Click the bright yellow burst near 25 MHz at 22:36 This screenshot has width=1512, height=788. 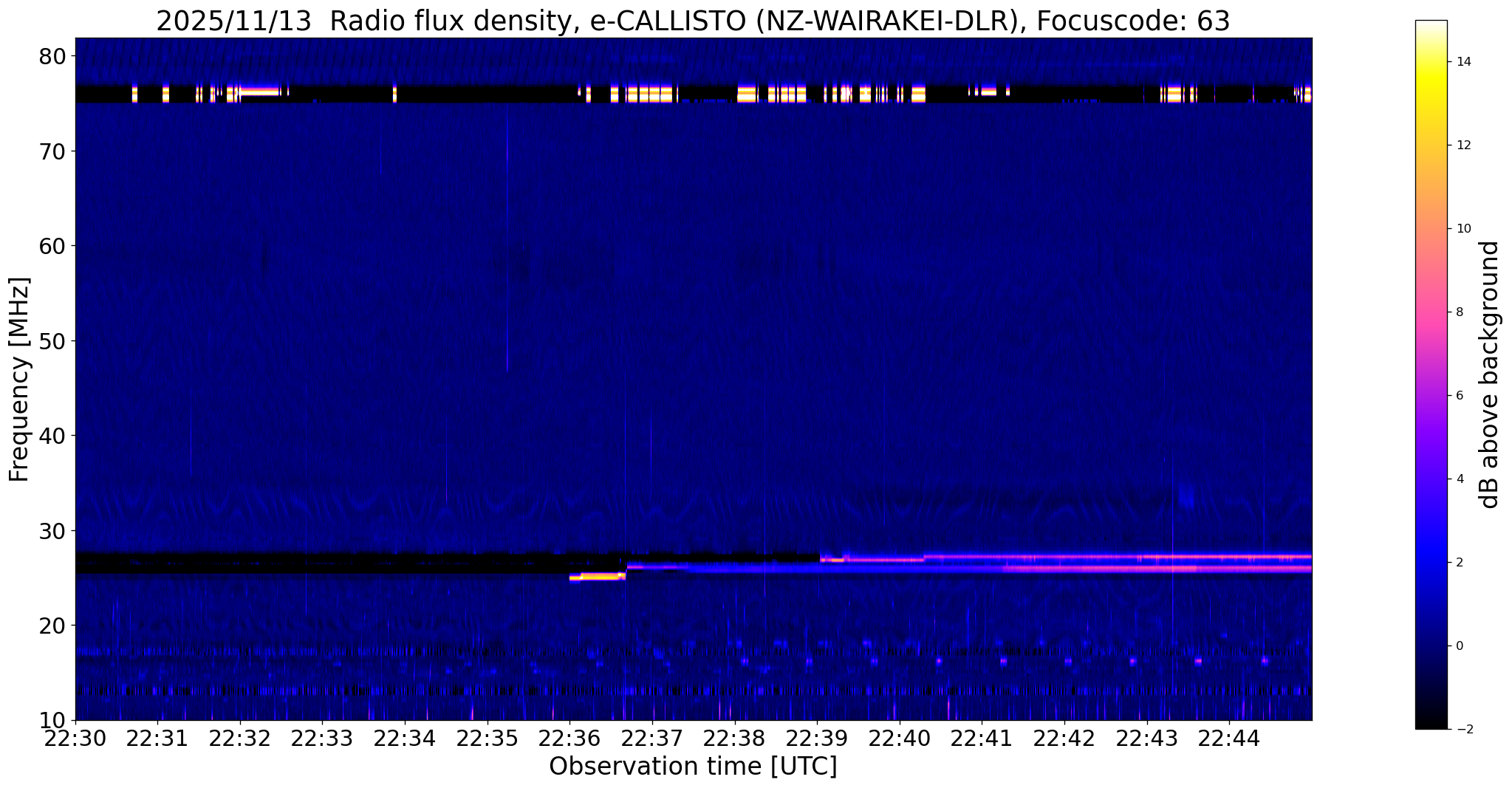coord(598,576)
